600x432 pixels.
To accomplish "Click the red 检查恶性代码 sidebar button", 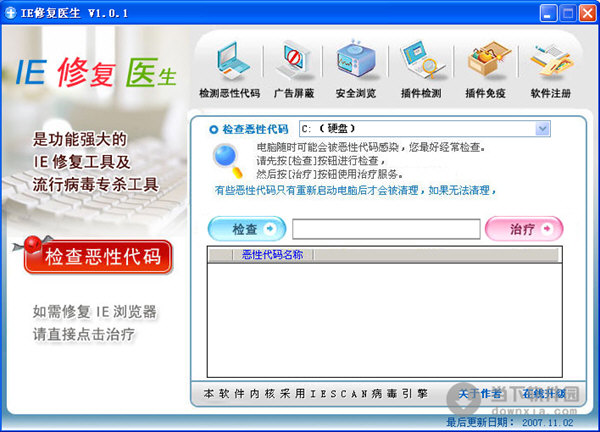I will pyautogui.click(x=98, y=256).
